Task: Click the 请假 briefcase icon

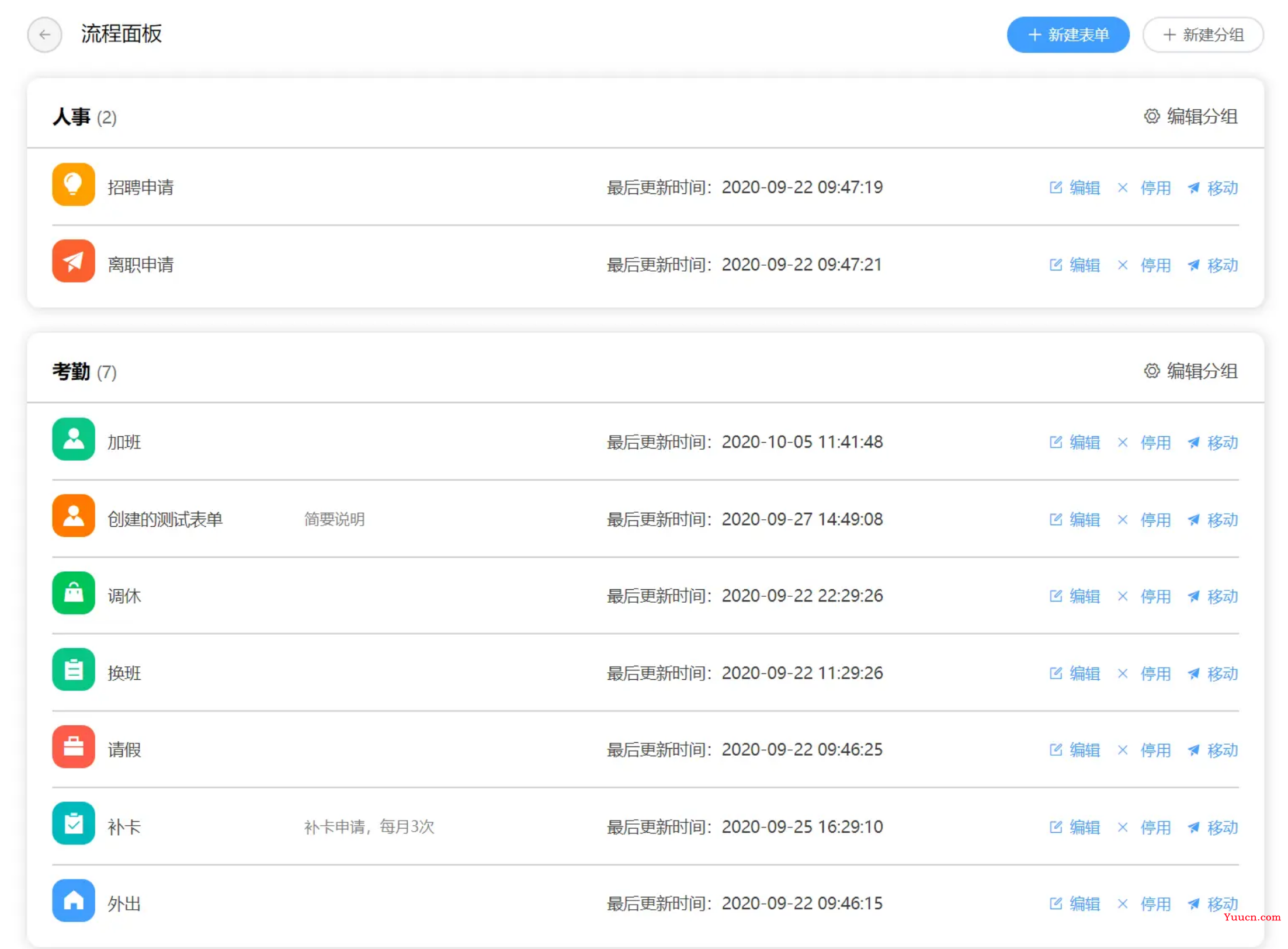Action: click(x=74, y=747)
